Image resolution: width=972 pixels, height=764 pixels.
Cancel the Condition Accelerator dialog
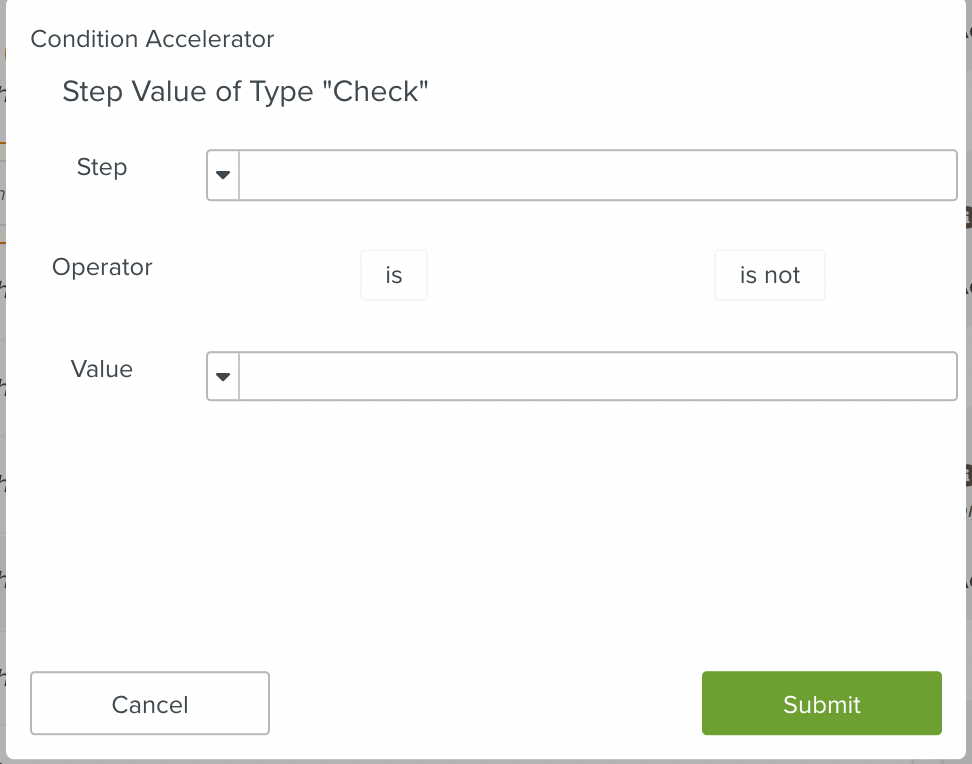149,703
